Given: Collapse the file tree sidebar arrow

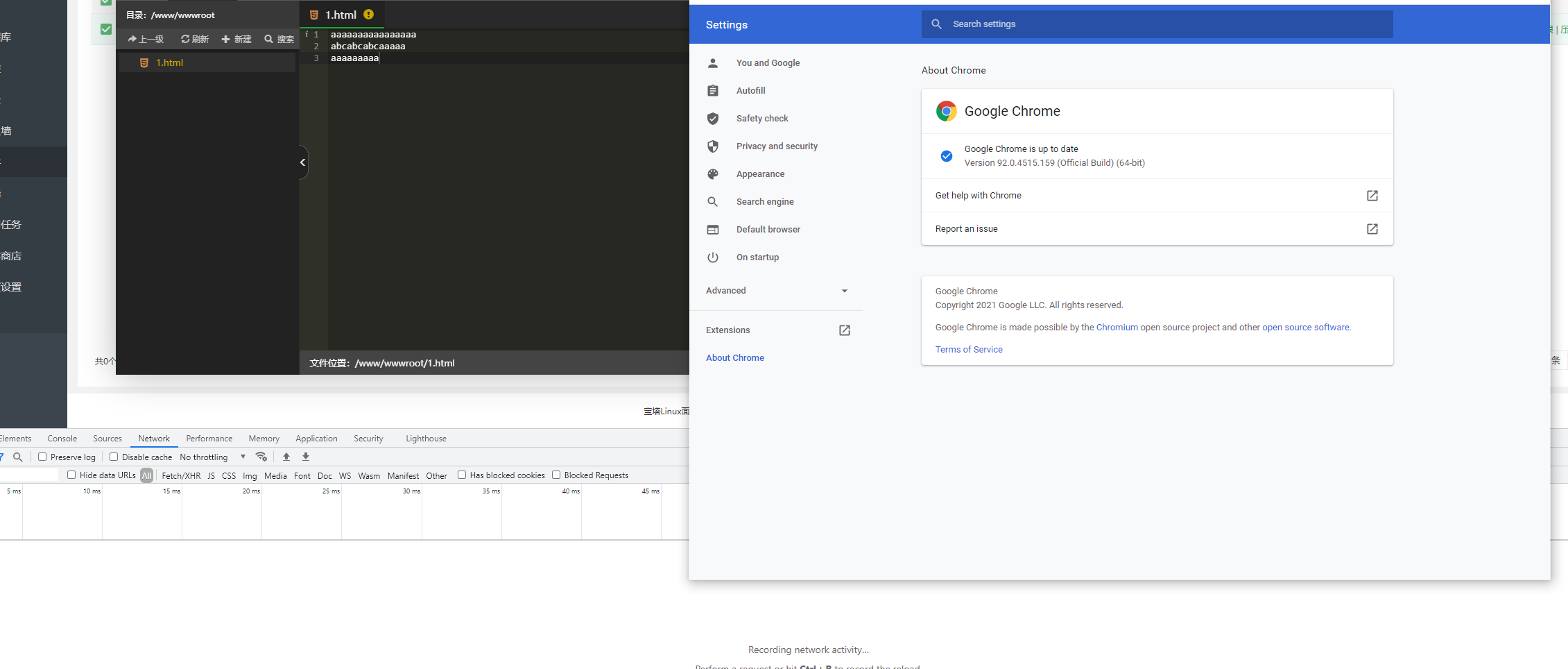Looking at the screenshot, I should [x=303, y=162].
